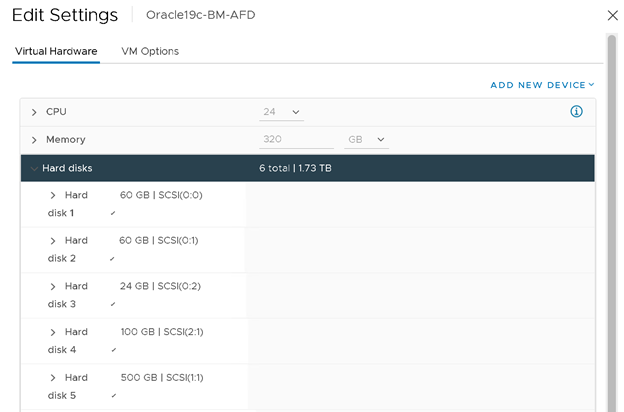The height and width of the screenshot is (412, 624).
Task: Open the CPU count dropdown showing 24
Action: coord(281,112)
